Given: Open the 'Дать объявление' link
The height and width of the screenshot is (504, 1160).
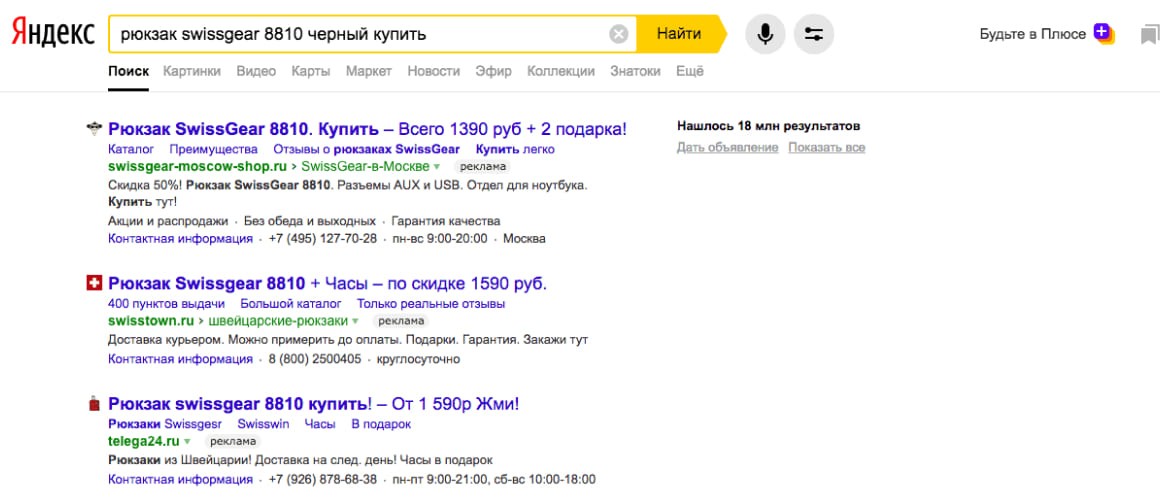Looking at the screenshot, I should (727, 148).
